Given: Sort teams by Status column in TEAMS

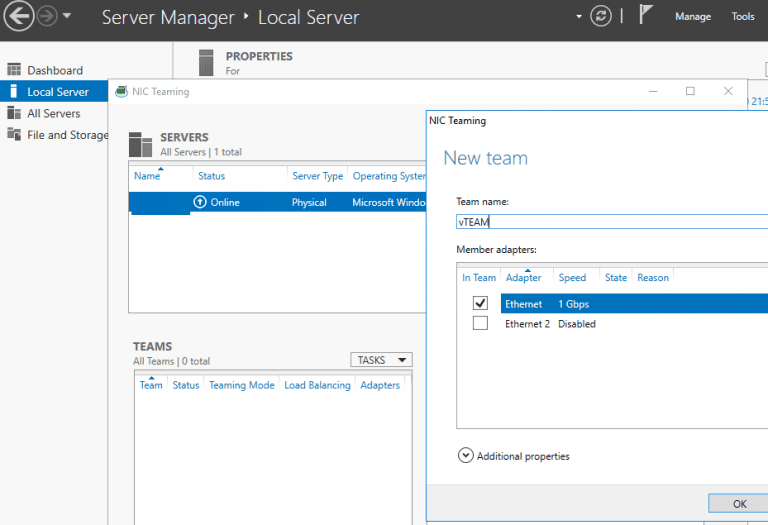Looking at the screenshot, I should point(186,385).
